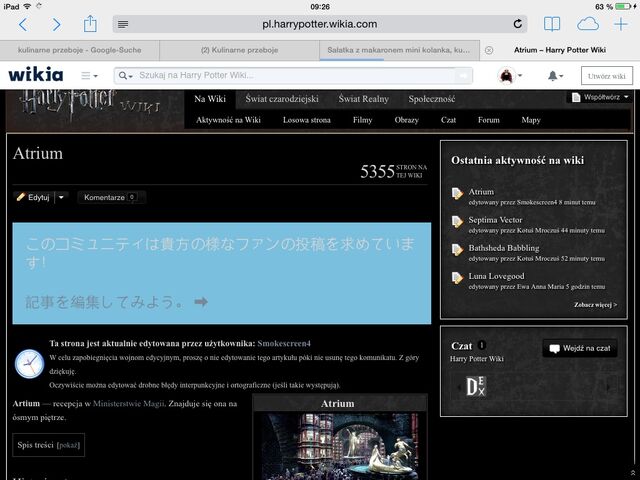Open Septima Vector in recent activity
The image size is (640, 480).
[x=495, y=220]
